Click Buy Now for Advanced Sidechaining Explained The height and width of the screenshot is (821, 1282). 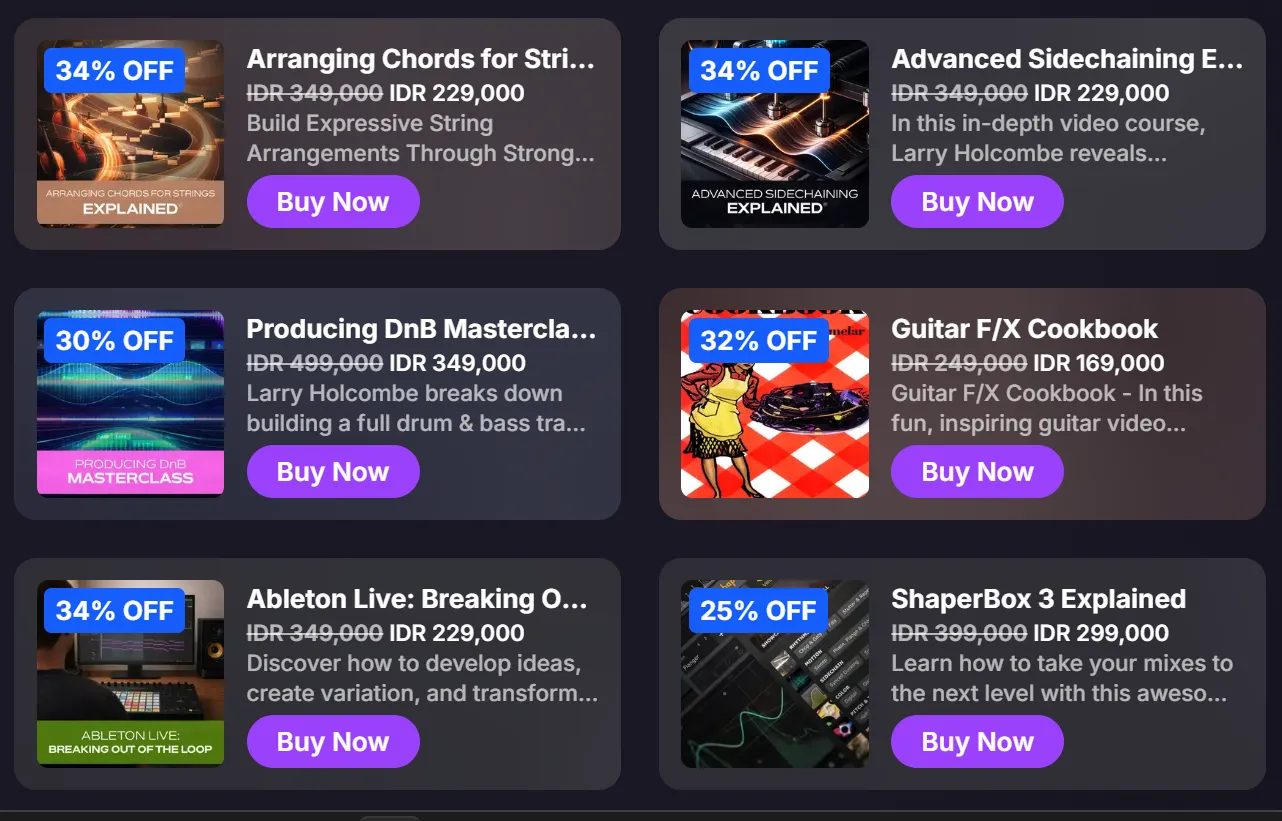(x=977, y=202)
